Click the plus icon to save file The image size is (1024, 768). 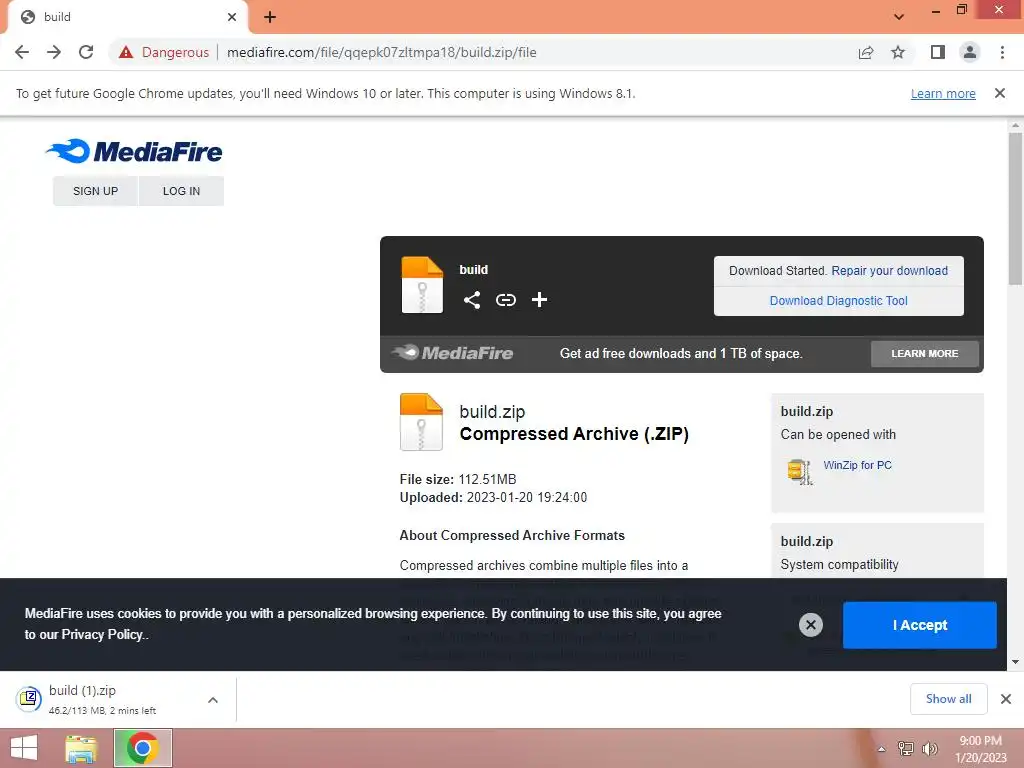tap(539, 300)
